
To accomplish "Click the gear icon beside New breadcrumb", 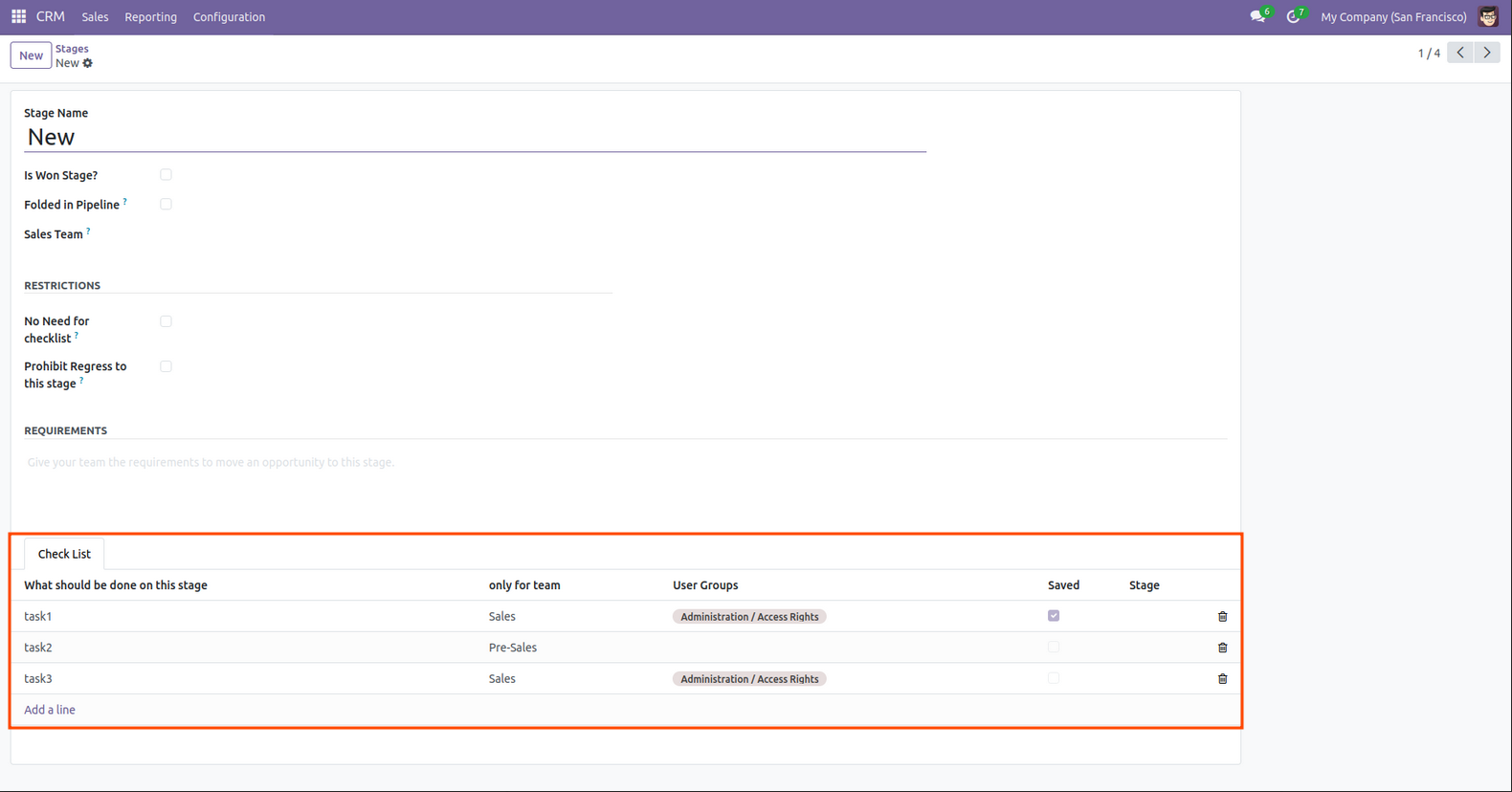I will point(88,63).
